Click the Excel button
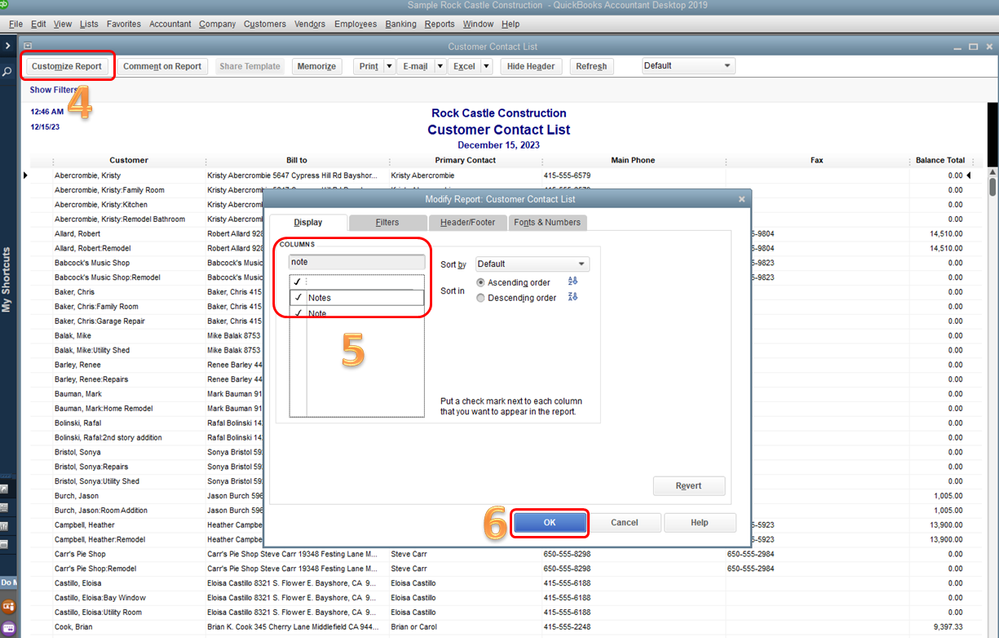Screen dimensions: 999x638 click(464, 66)
